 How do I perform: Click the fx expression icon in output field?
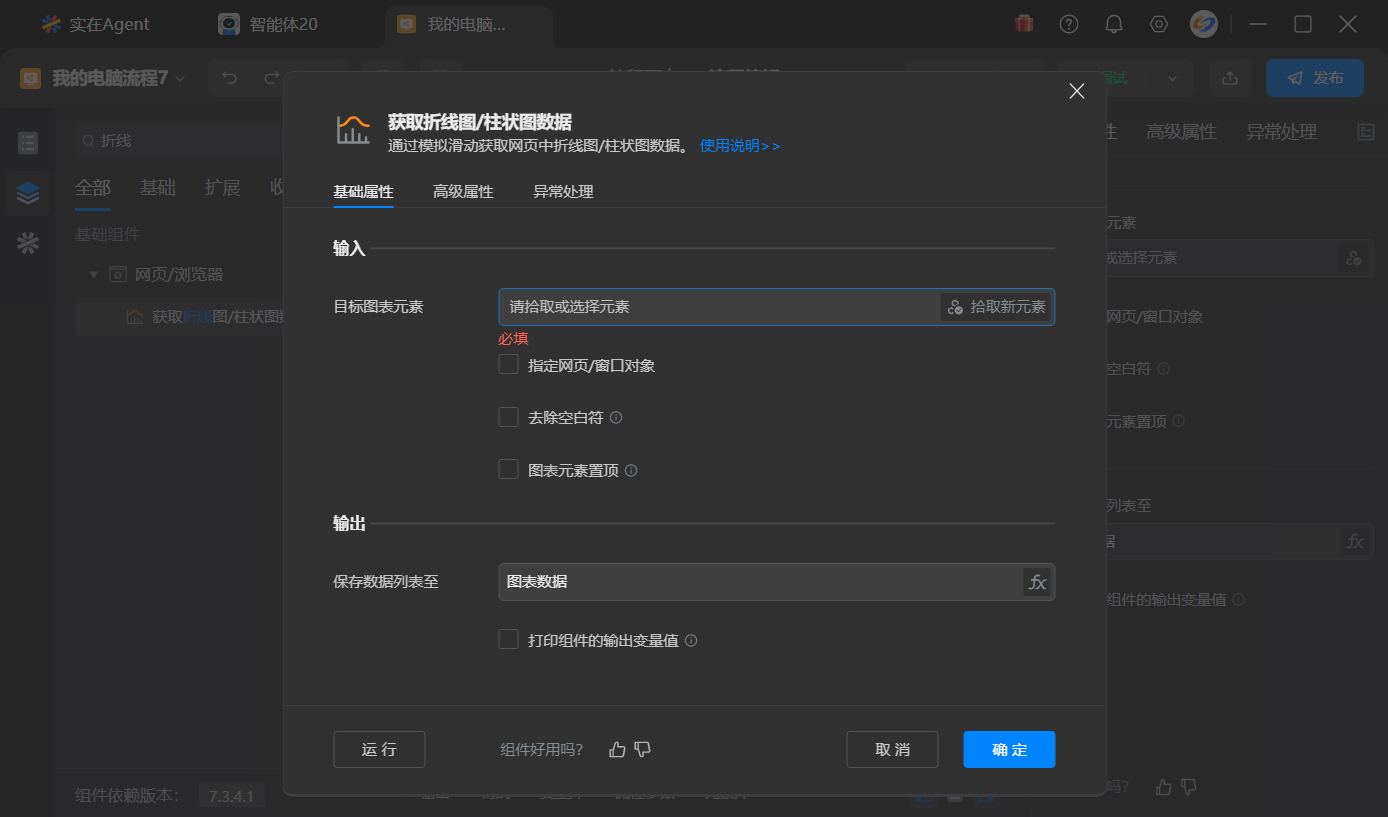pos(1037,582)
